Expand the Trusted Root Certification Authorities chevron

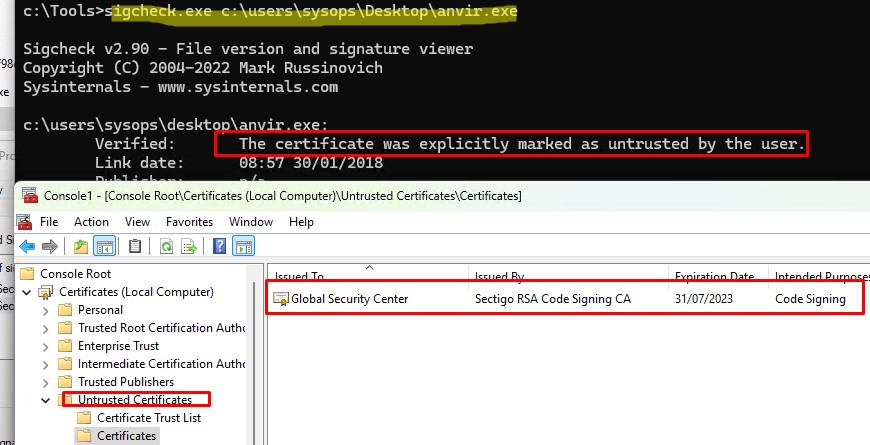click(45, 328)
